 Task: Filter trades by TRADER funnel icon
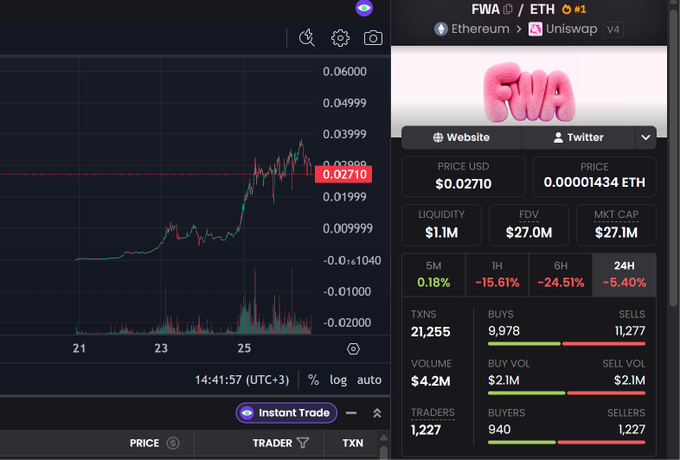pos(303,443)
